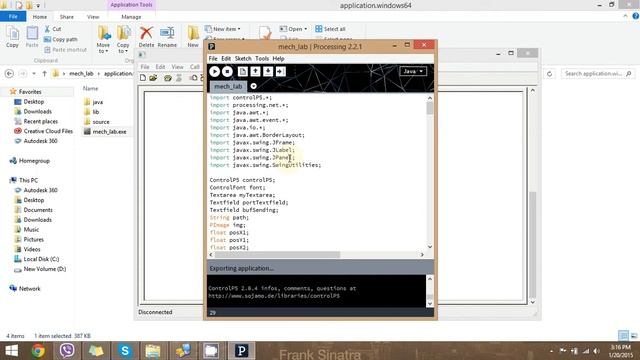Viewport: 640px width, 360px height.
Task: Click the Windows Start button
Action: tap(11, 351)
